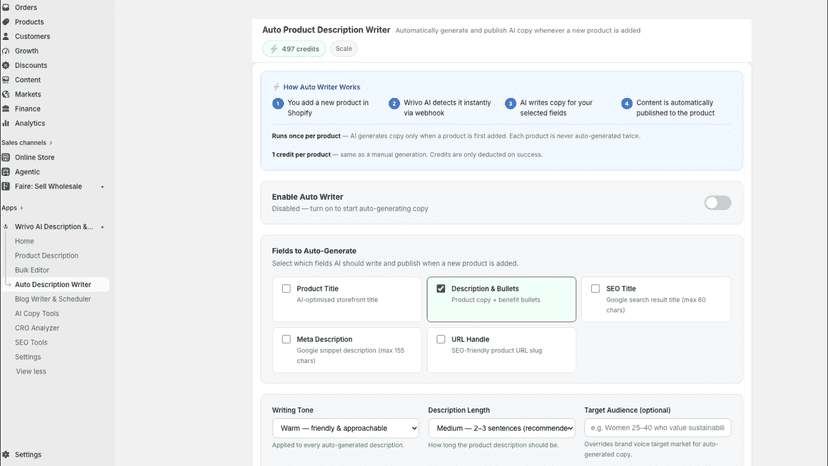Viewport: 828px width, 466px height.
Task: Click the Growth icon in sidebar
Action: coord(6,51)
